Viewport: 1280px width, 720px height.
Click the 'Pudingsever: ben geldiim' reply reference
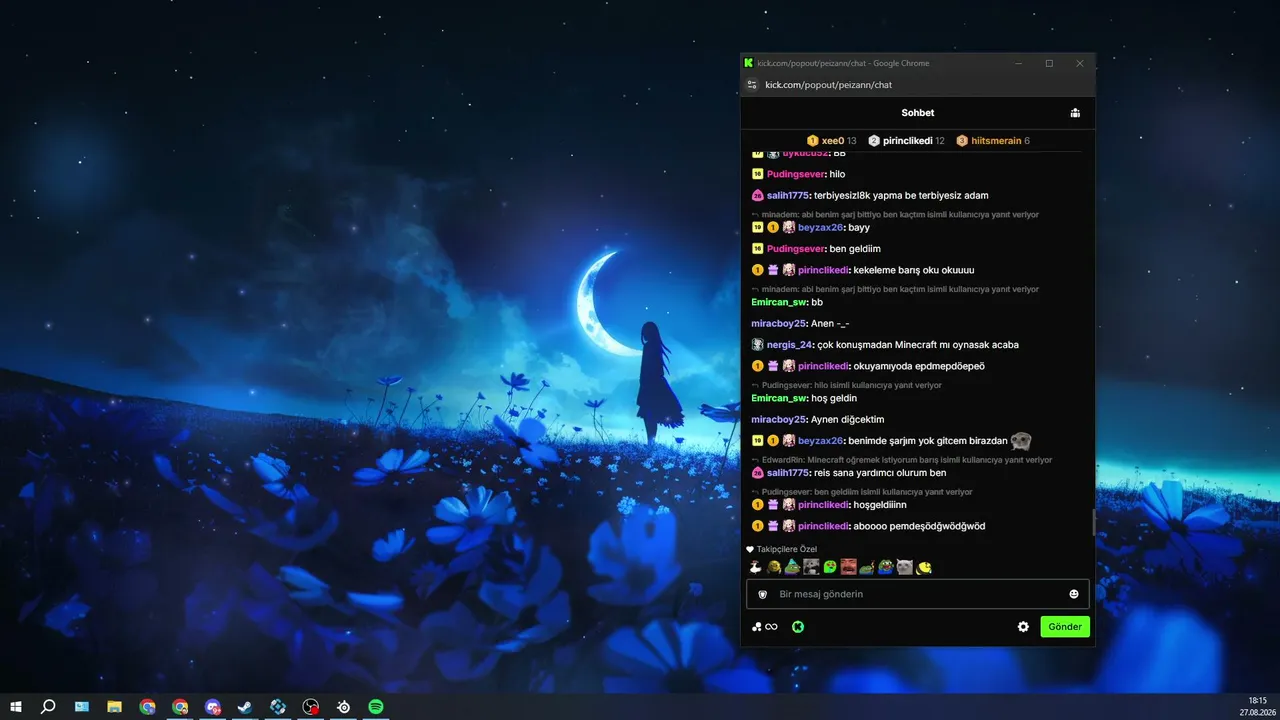[x=861, y=492]
